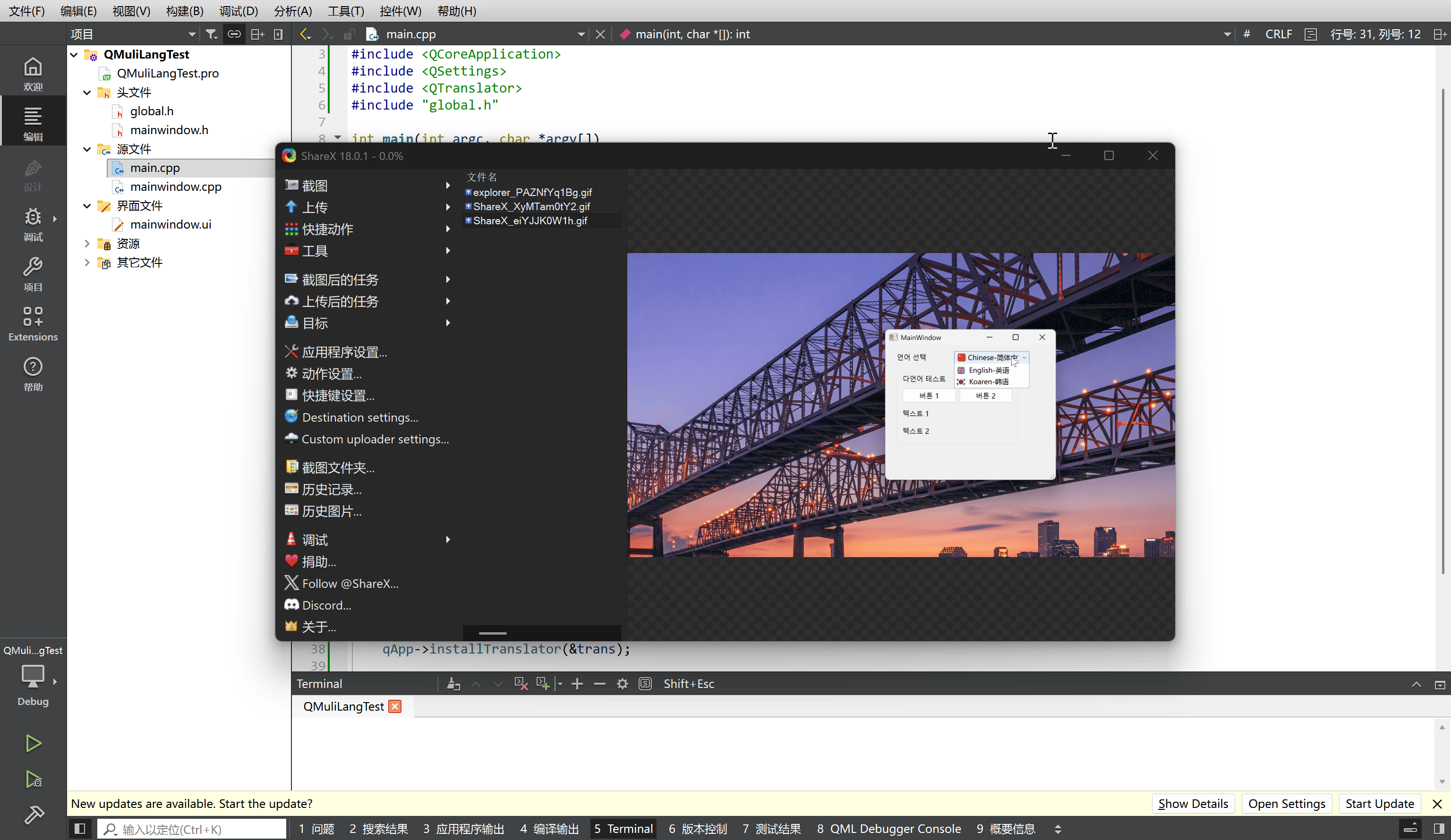Viewport: 1451px width, 840px height.
Task: Click the Build hammer icon
Action: (33, 814)
